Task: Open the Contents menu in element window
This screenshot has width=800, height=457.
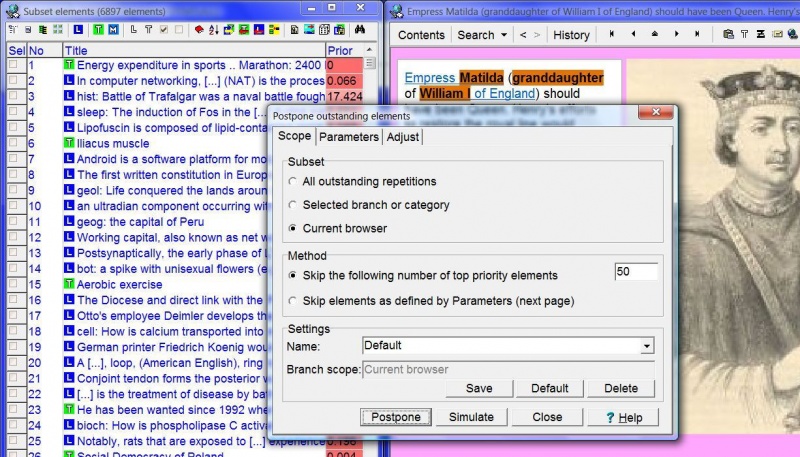Action: click(x=421, y=35)
